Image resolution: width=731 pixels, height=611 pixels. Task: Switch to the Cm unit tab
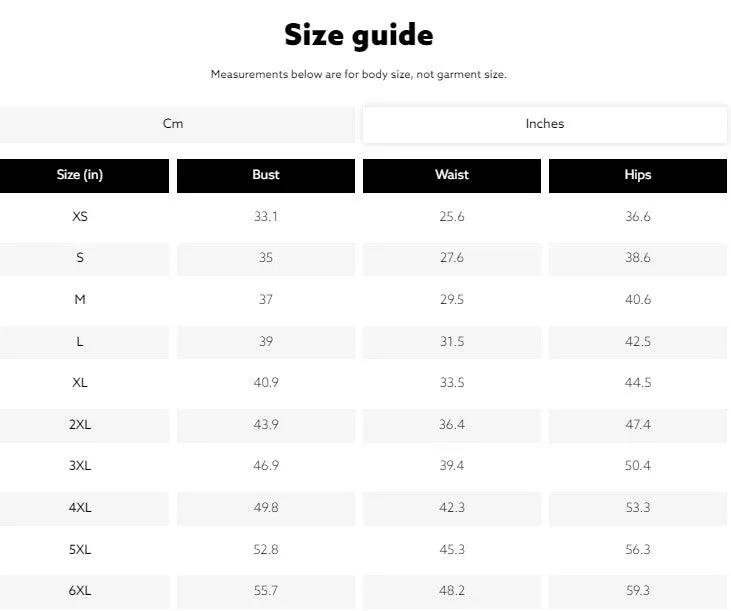[x=173, y=124]
